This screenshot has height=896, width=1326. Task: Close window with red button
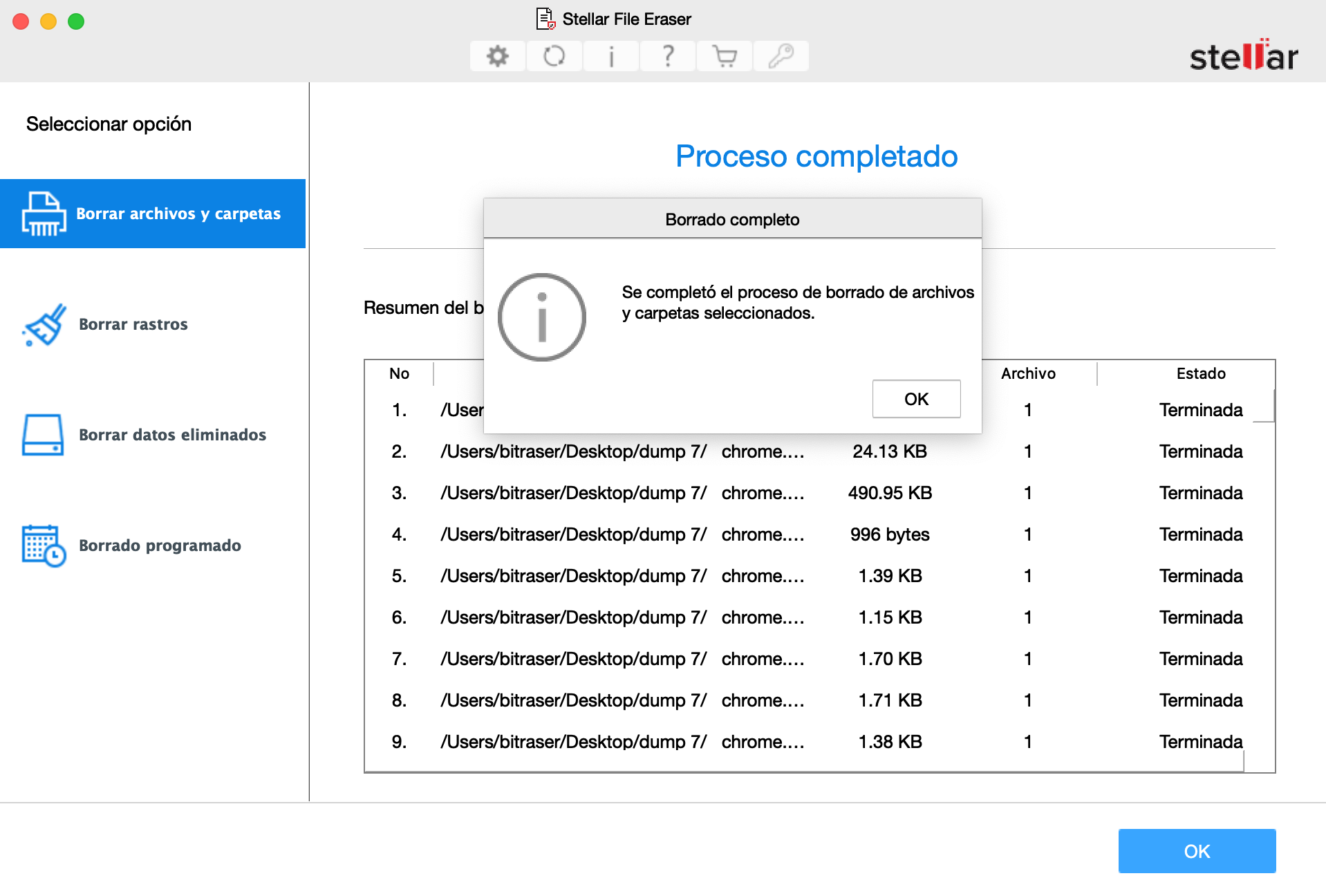(x=21, y=21)
